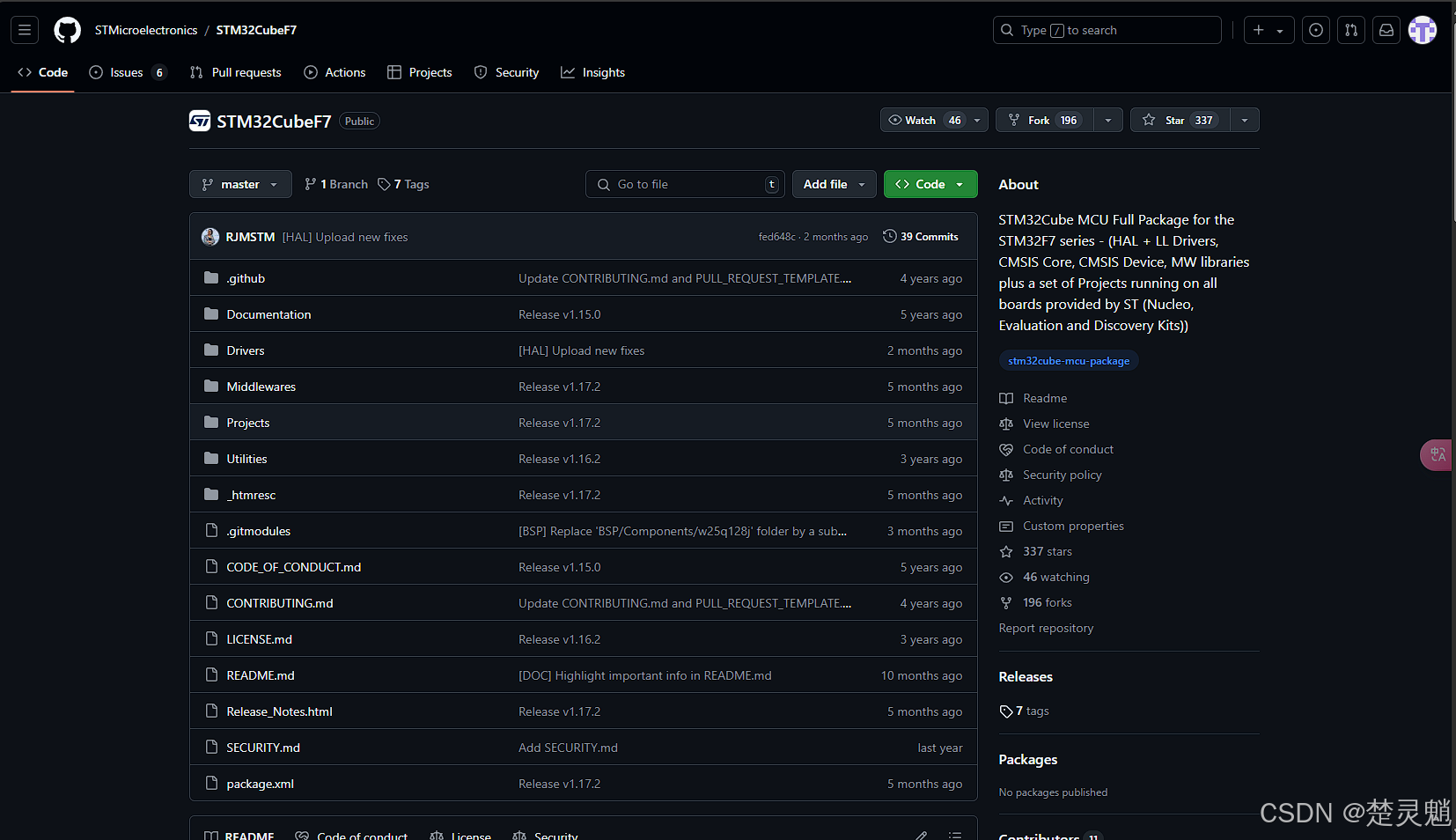Click the floating translate widget icon
Image resolution: width=1456 pixels, height=840 pixels.
click(1437, 454)
